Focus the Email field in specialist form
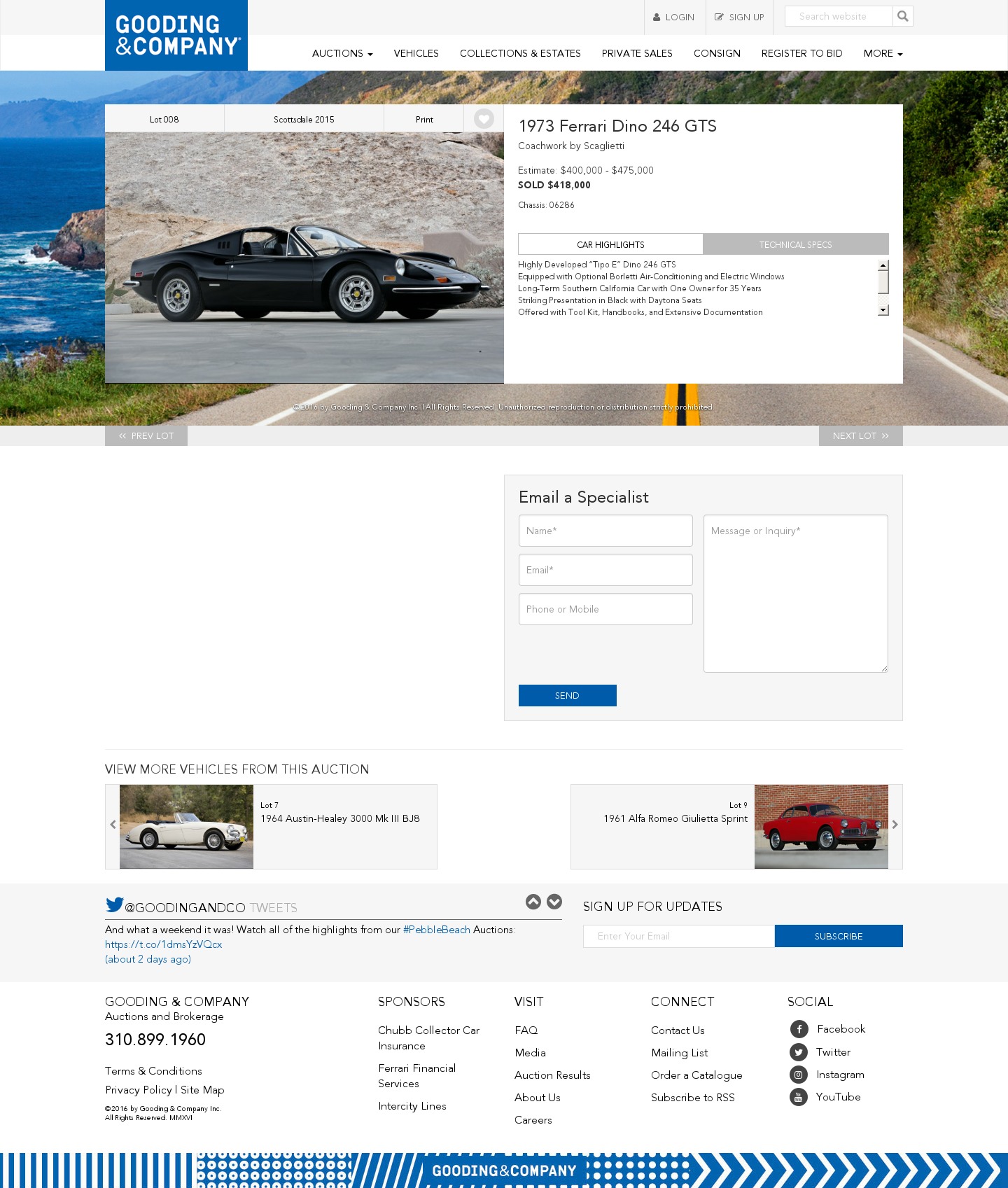The image size is (1008, 1188). (605, 570)
